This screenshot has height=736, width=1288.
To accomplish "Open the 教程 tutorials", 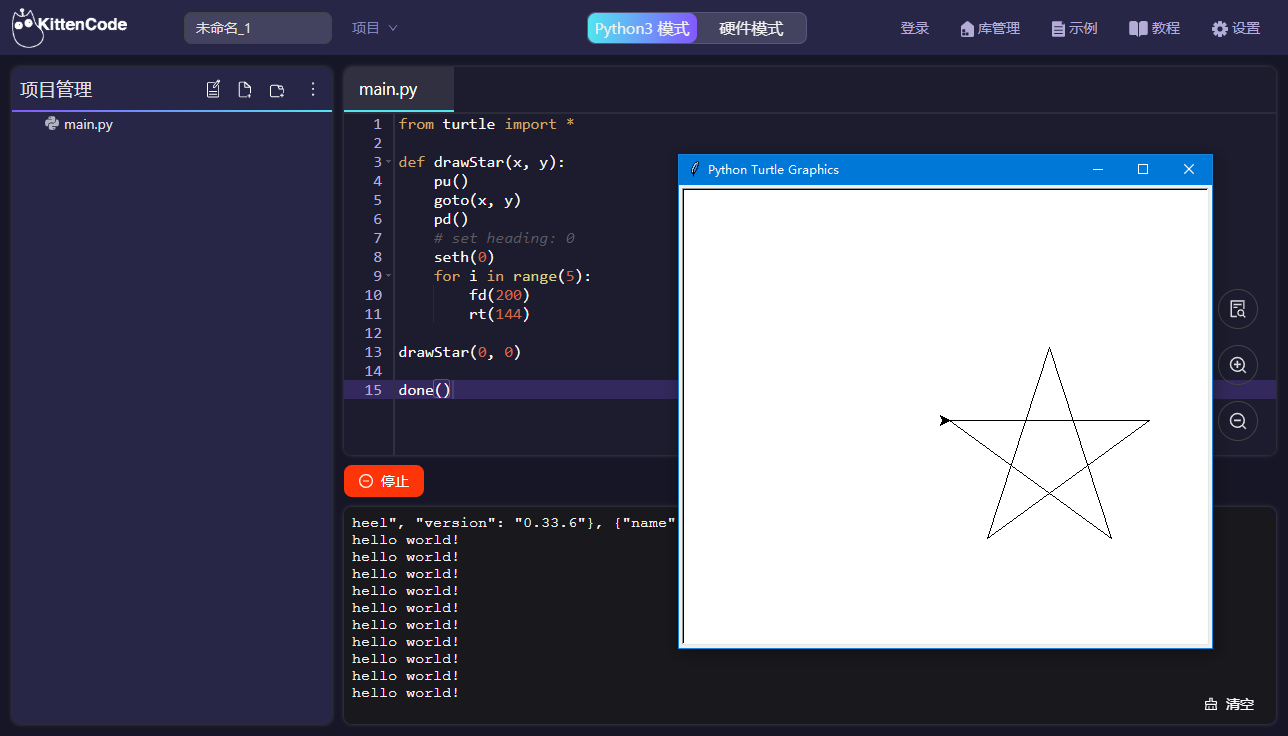I will (1154, 28).
